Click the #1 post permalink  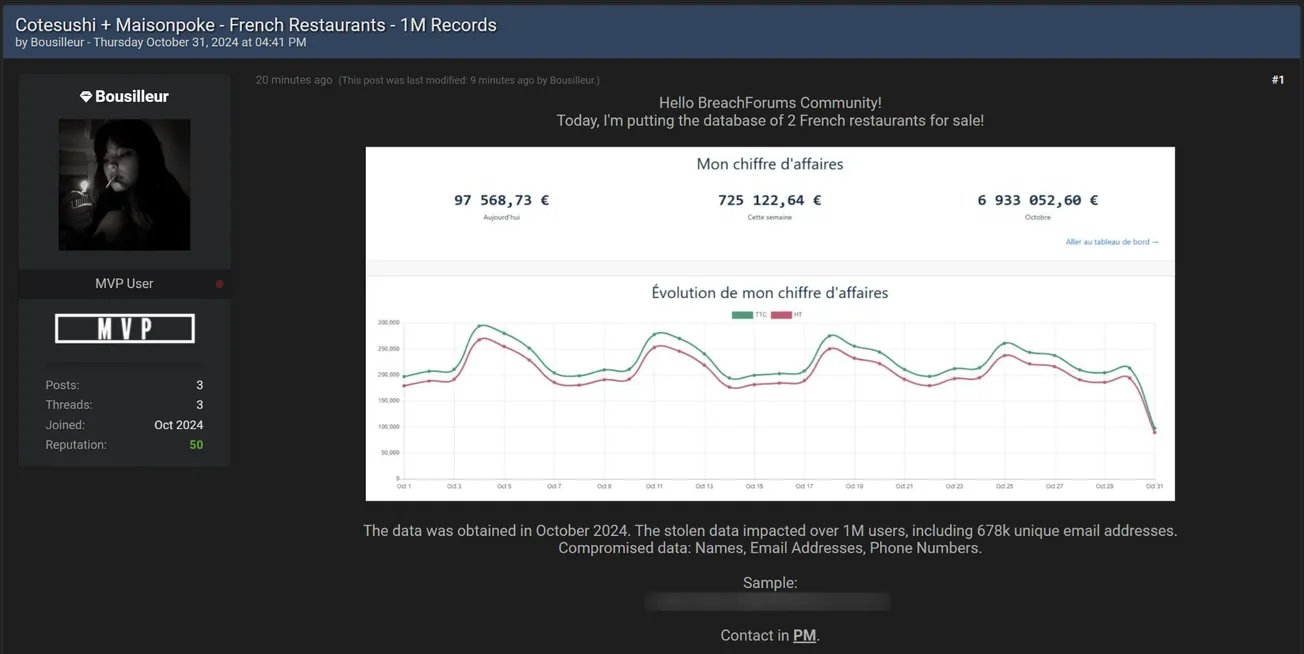coord(1277,80)
